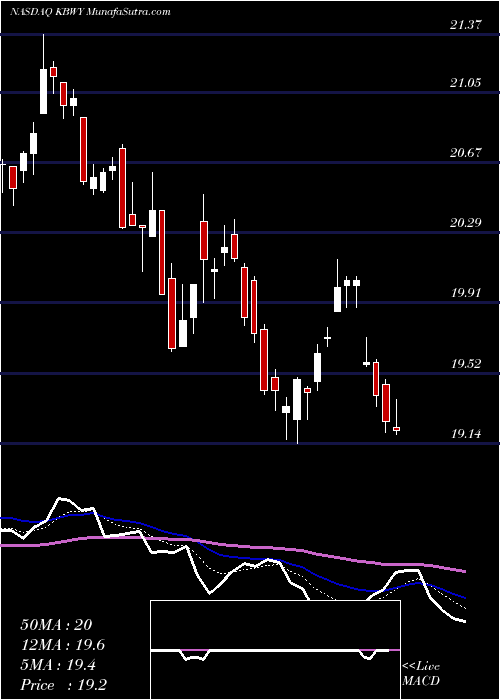Select the 20.29 price axis label

tap(466, 222)
